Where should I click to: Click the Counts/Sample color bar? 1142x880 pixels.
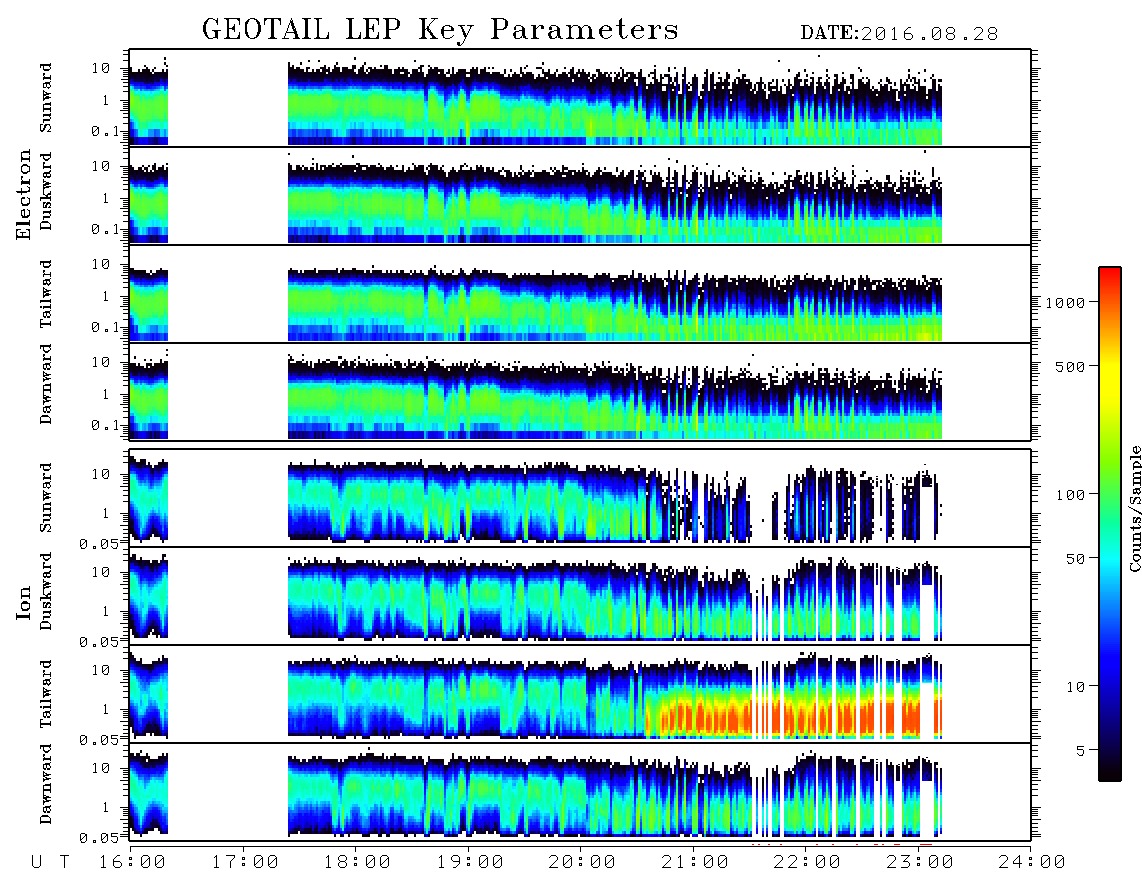click(1110, 524)
